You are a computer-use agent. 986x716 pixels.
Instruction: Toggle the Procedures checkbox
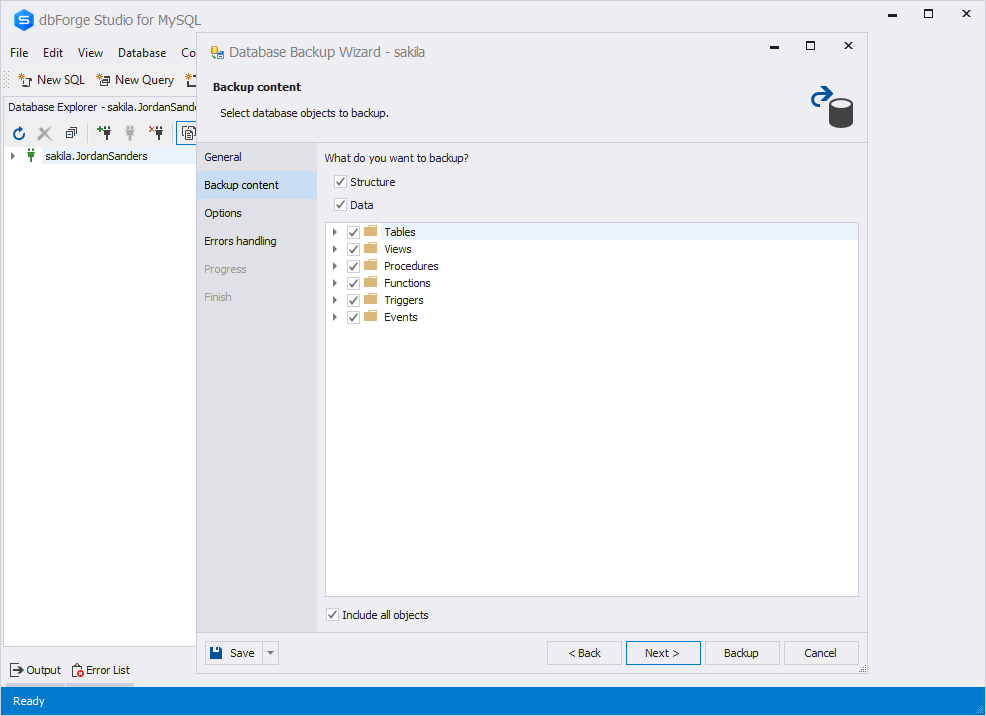[x=353, y=266]
